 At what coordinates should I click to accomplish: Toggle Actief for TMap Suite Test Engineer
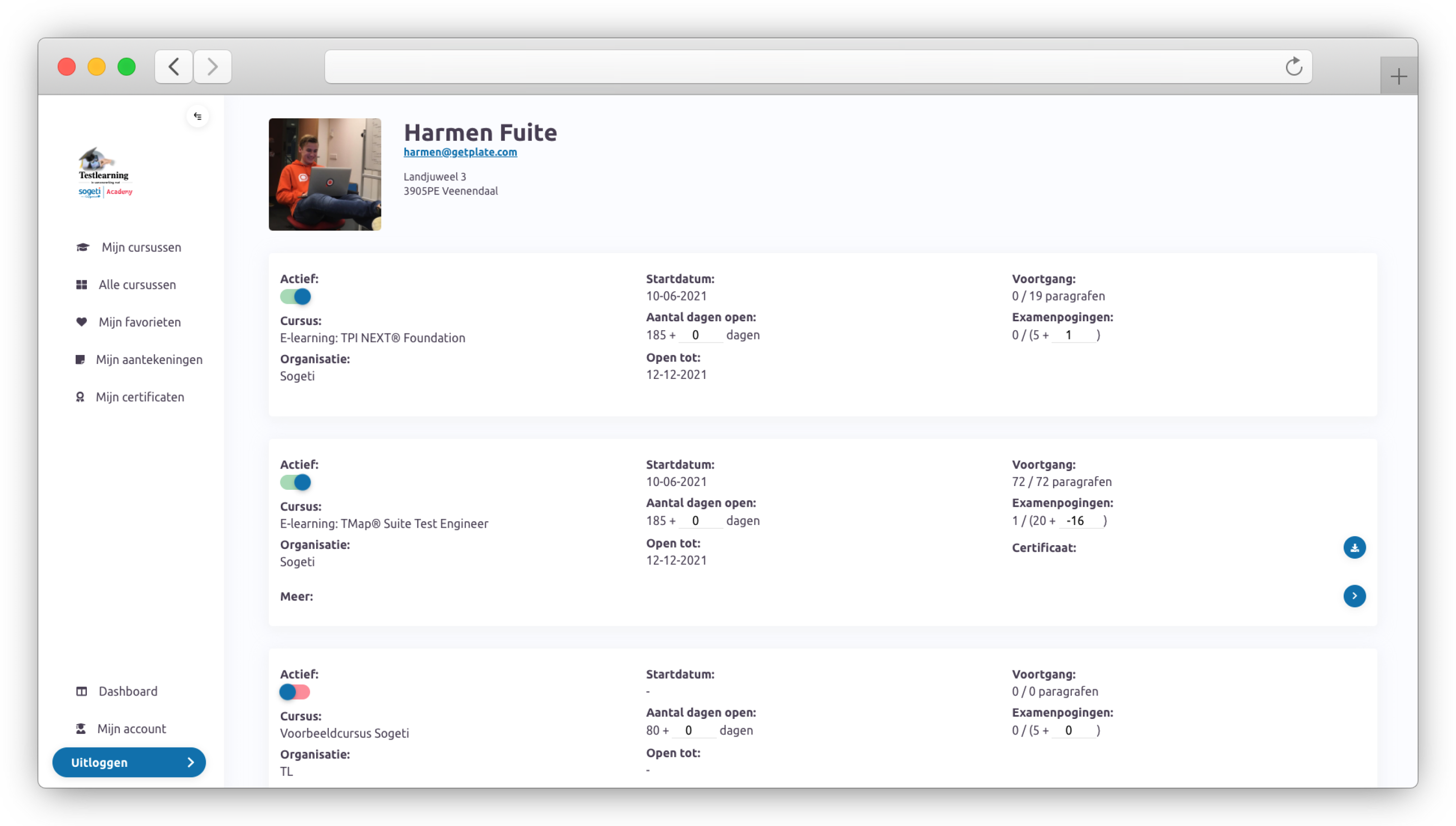295,482
